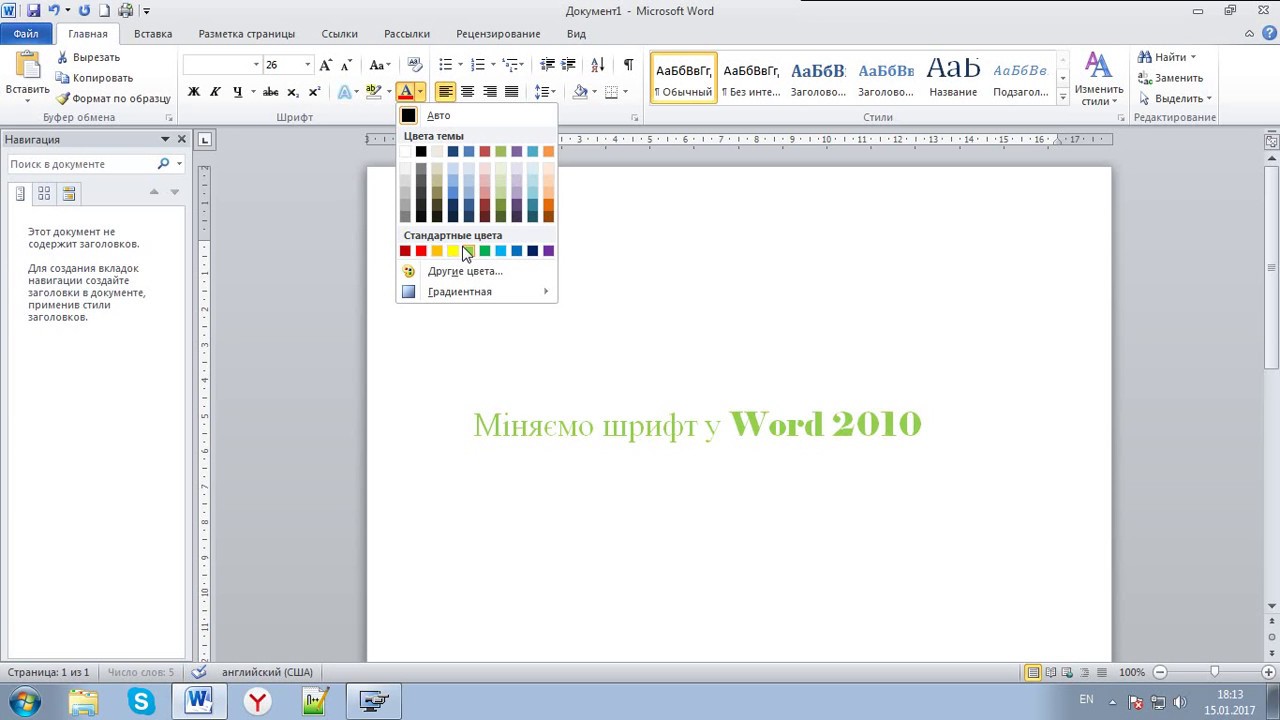This screenshot has height=720, width=1280.
Task: Toggle underline (Ч) formatting
Action: (x=237, y=92)
